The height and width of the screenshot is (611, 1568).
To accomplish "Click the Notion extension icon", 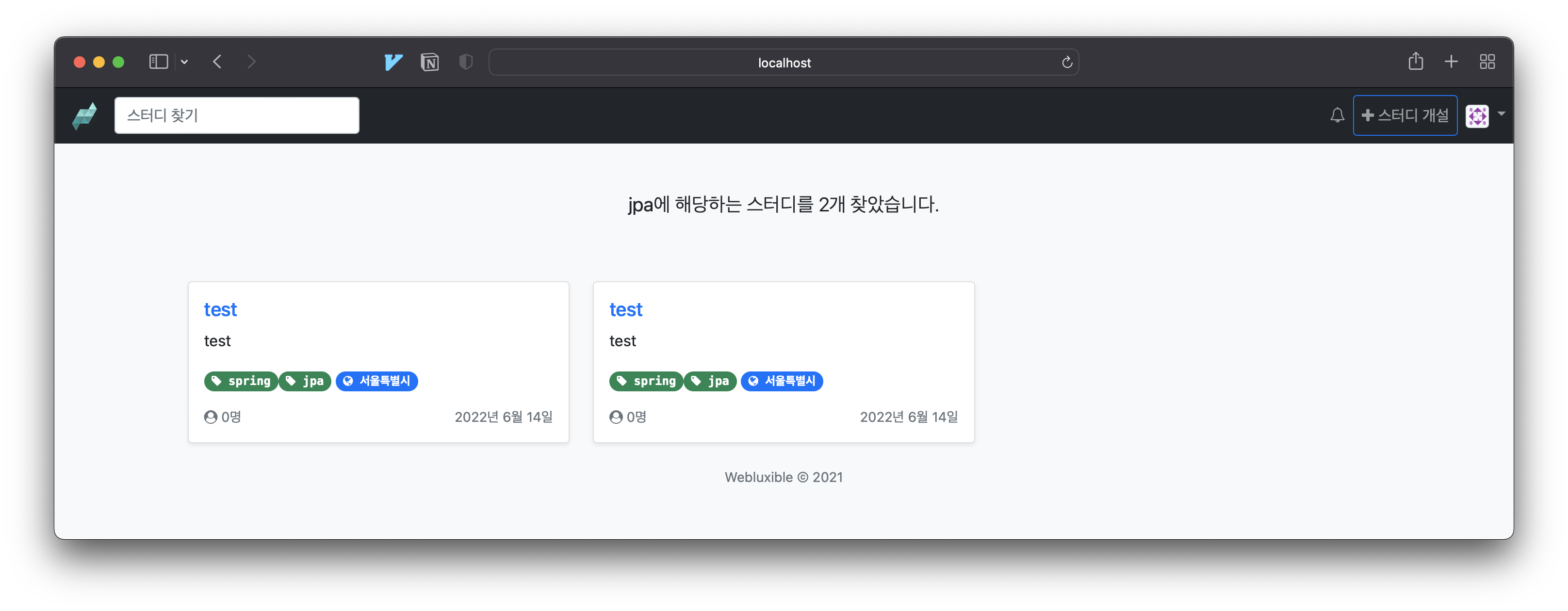I will [x=430, y=62].
